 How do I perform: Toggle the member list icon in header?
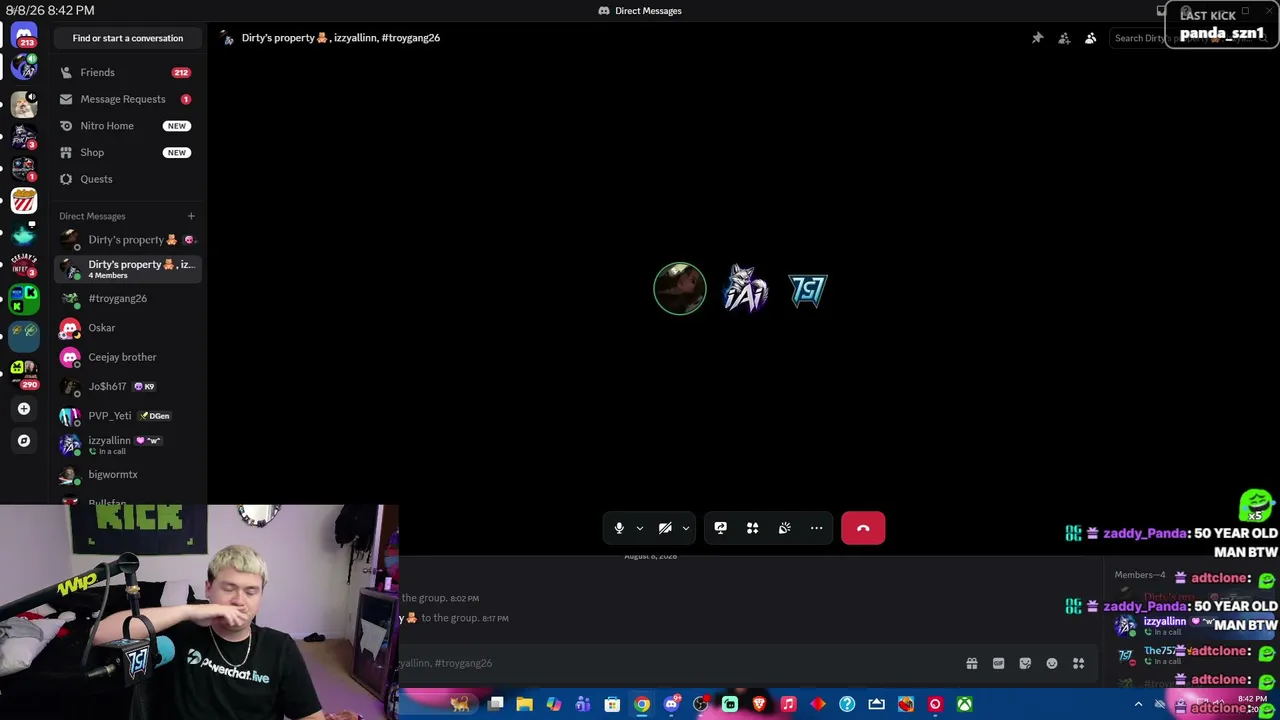click(1090, 38)
